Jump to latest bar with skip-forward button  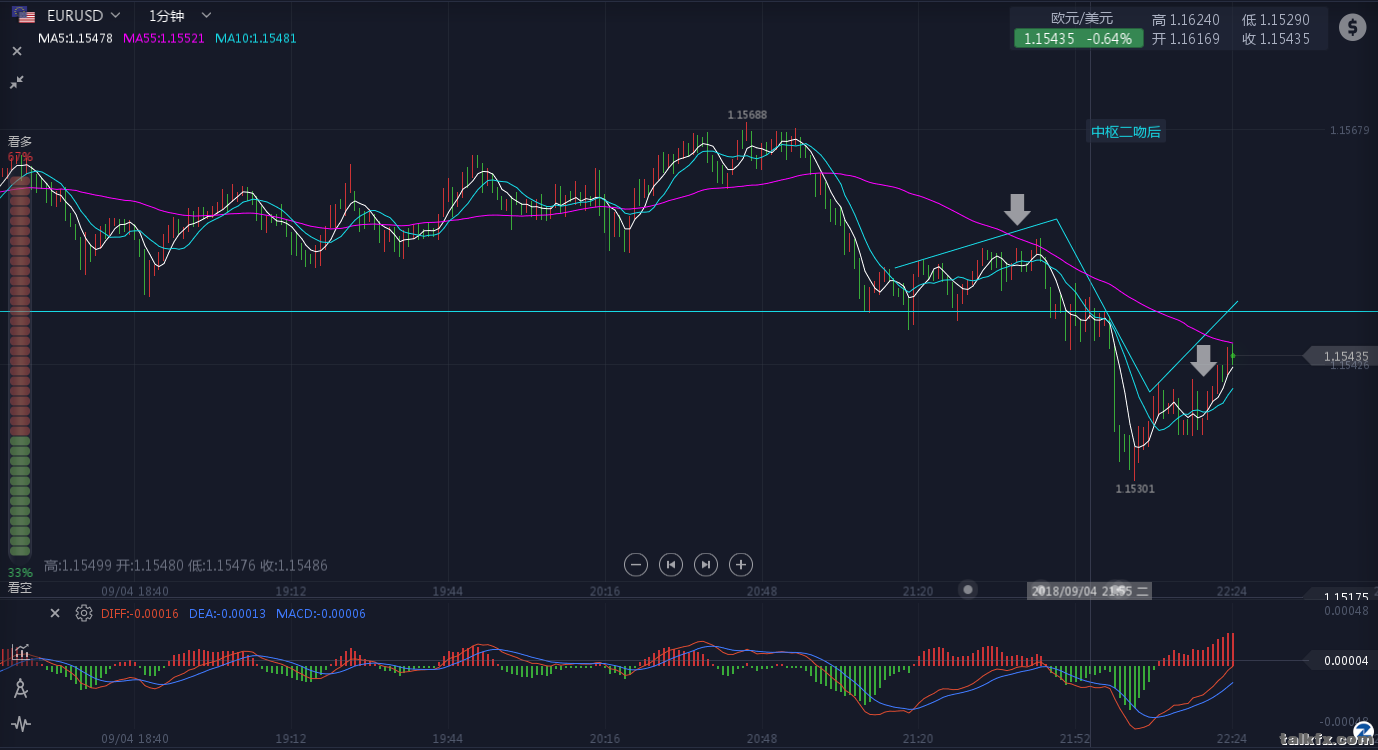point(706,565)
